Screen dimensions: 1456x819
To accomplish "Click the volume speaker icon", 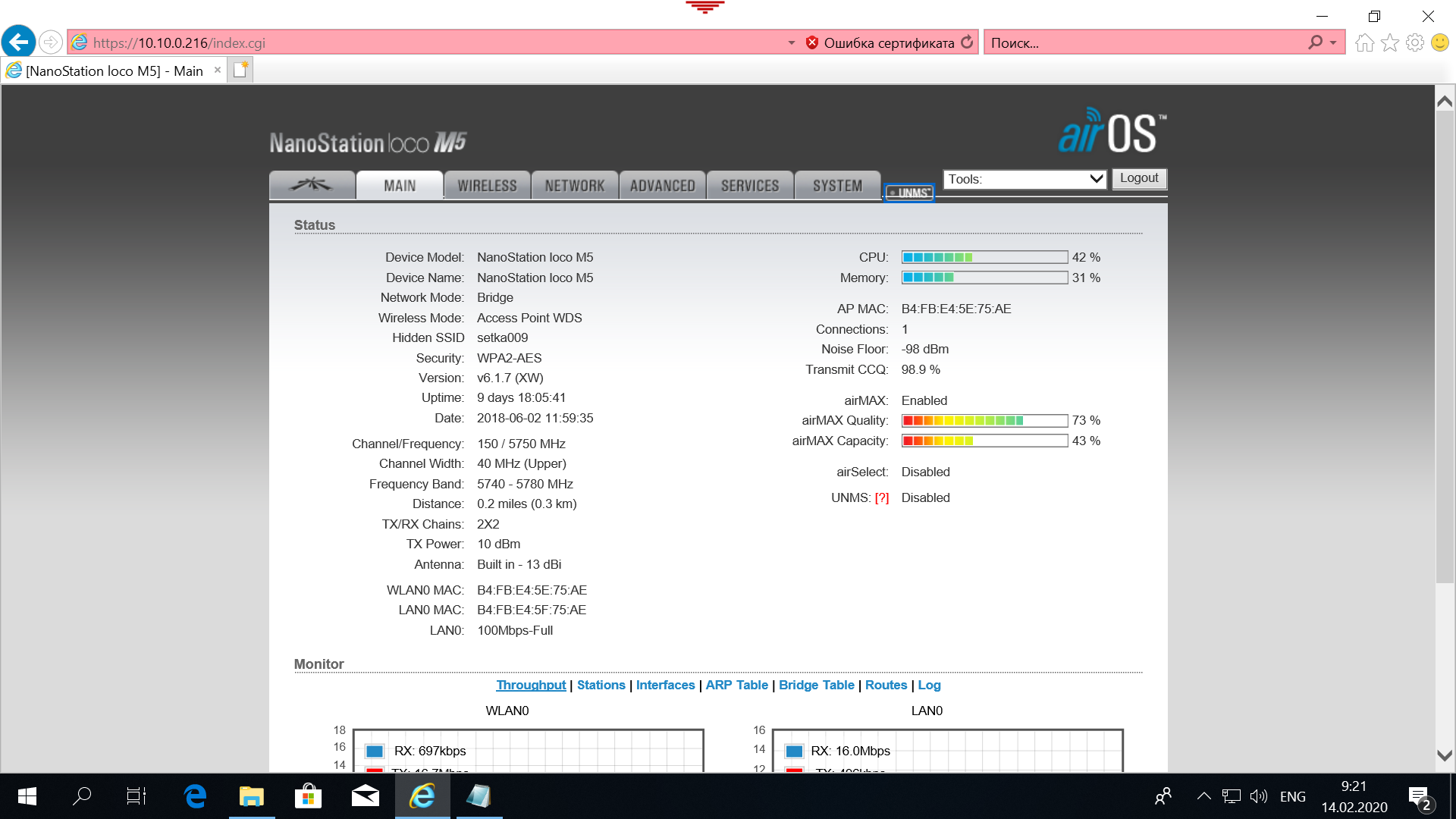I will (x=1259, y=796).
